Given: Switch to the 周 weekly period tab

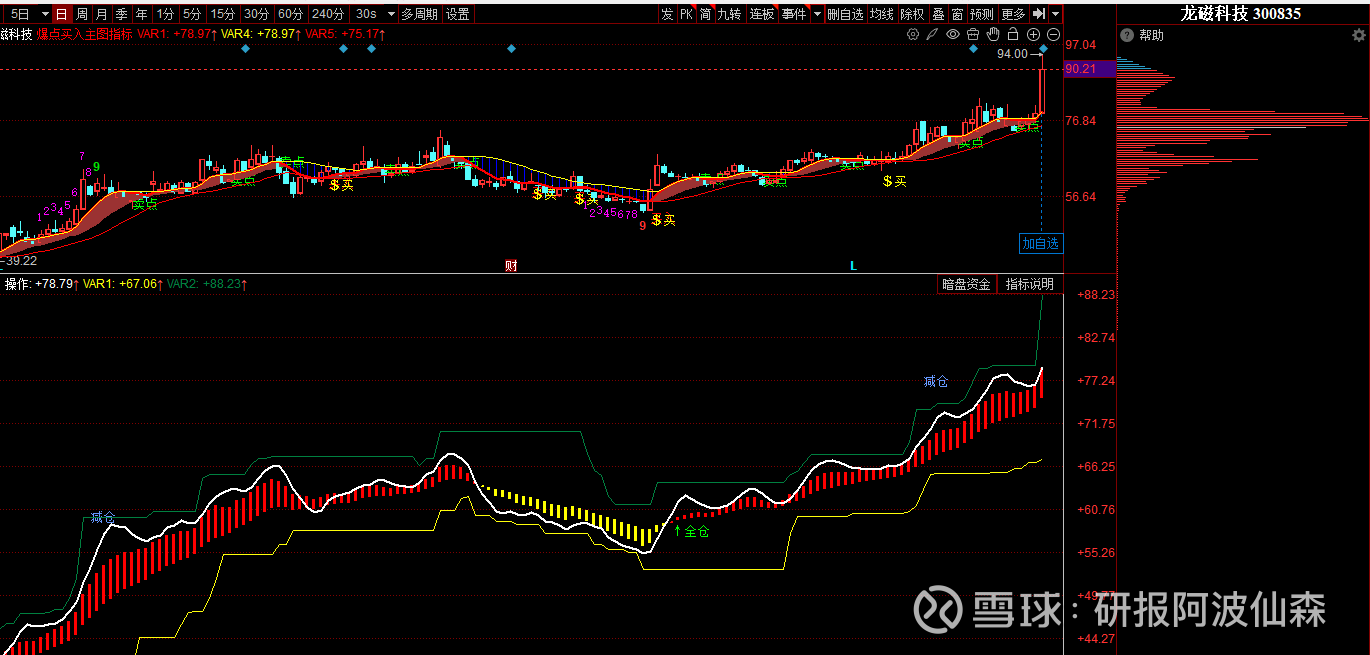Looking at the screenshot, I should [82, 14].
